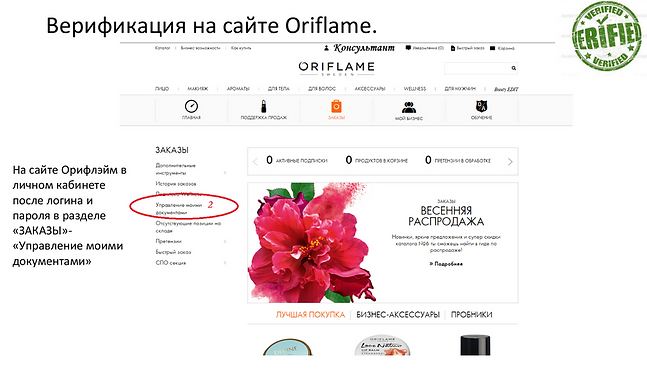Image resolution: width=647 pixels, height=370 pixels.
Task: Open the Wellness category menu
Action: (x=415, y=89)
